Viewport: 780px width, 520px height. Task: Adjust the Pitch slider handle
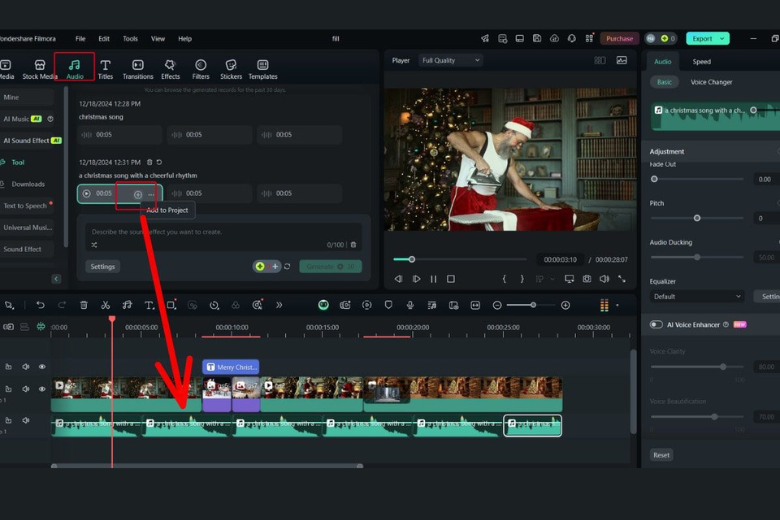[697, 218]
